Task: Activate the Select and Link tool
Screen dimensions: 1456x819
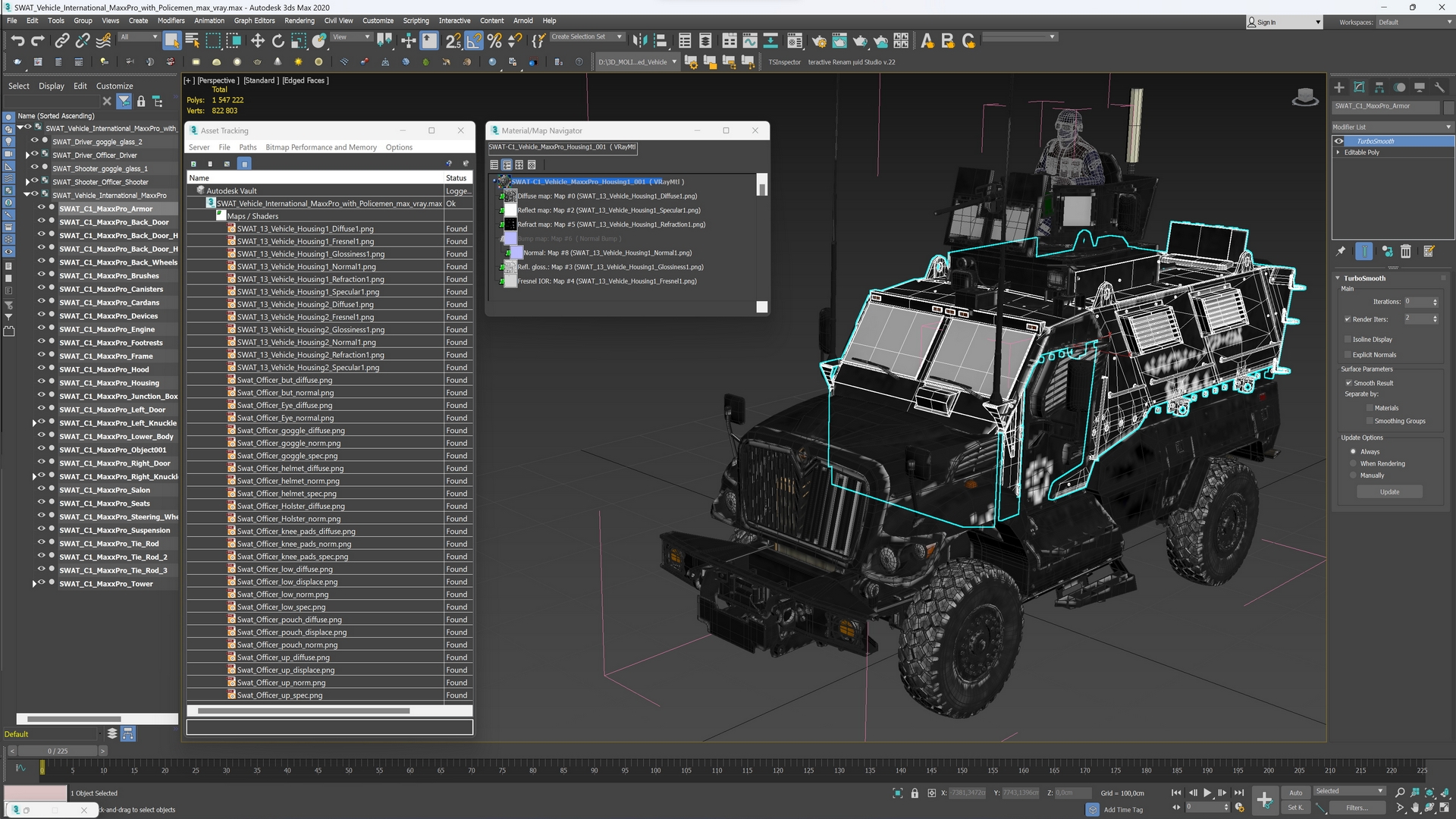Action: pyautogui.click(x=62, y=41)
